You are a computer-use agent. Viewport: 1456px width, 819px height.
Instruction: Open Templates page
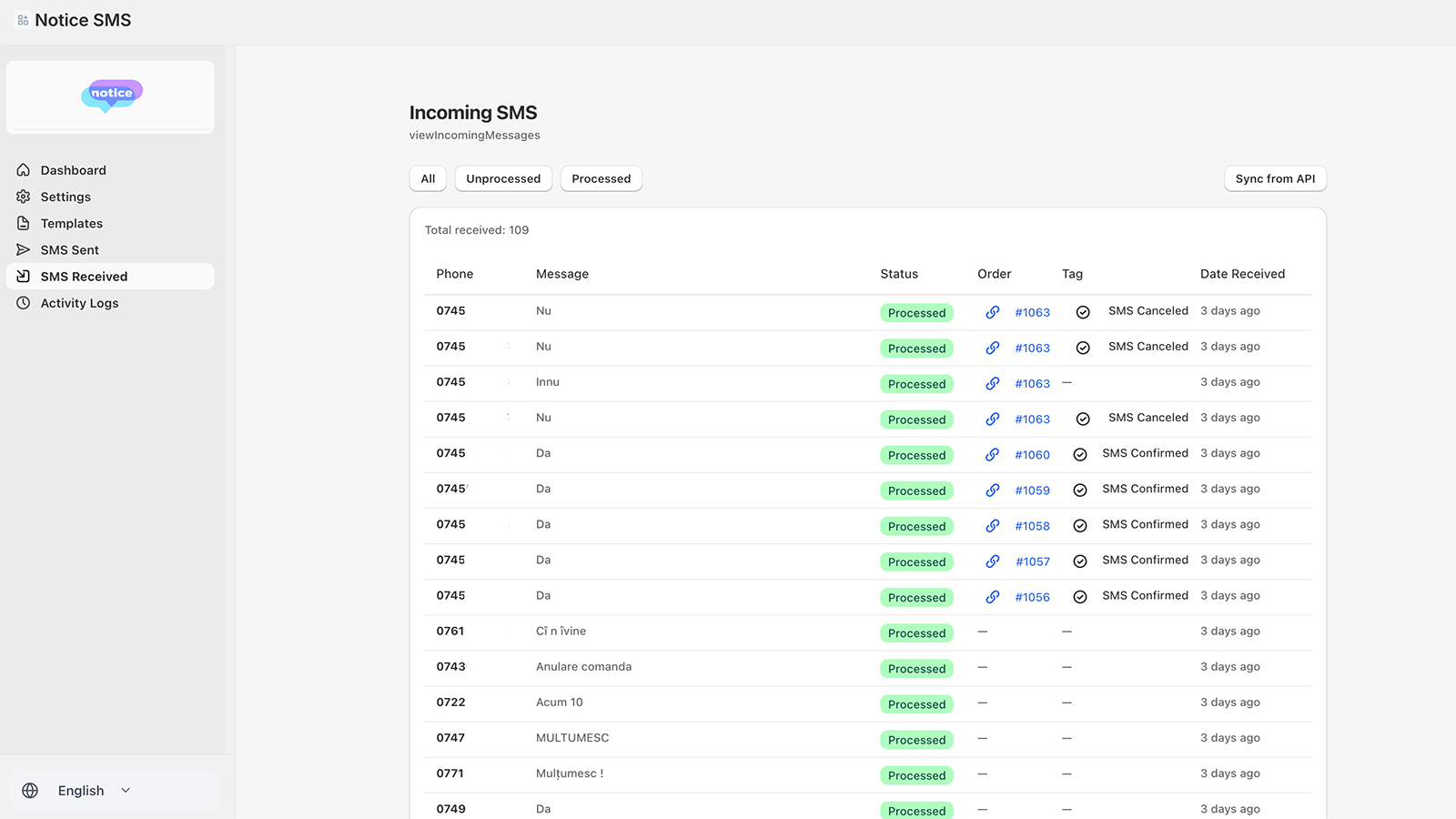pyautogui.click(x=110, y=223)
